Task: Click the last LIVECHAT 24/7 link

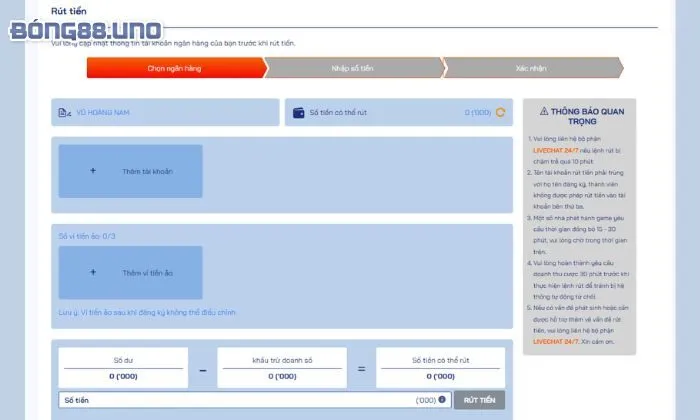Action: click(x=558, y=341)
